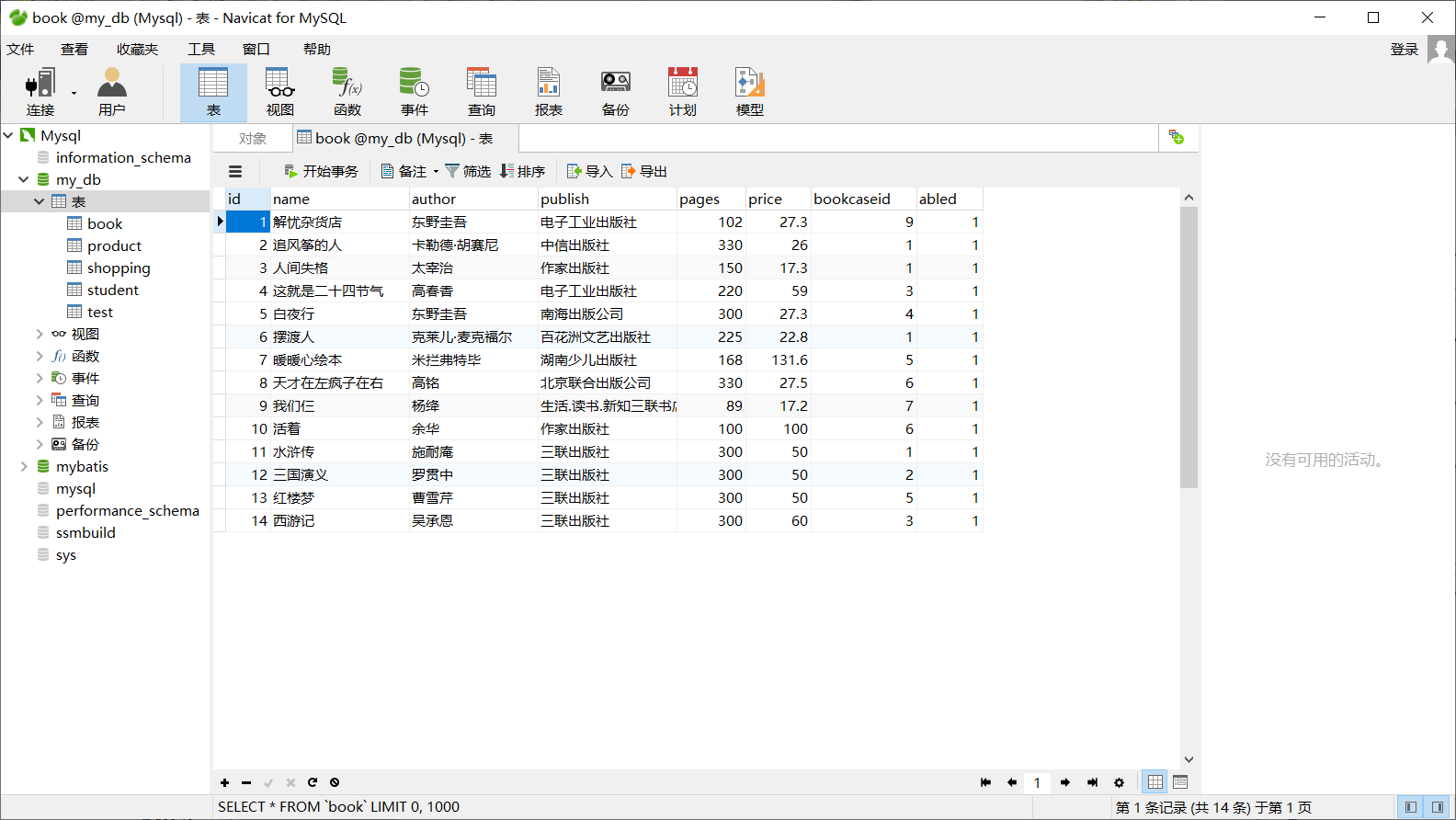Switch to the 对象 tab

coord(253,139)
